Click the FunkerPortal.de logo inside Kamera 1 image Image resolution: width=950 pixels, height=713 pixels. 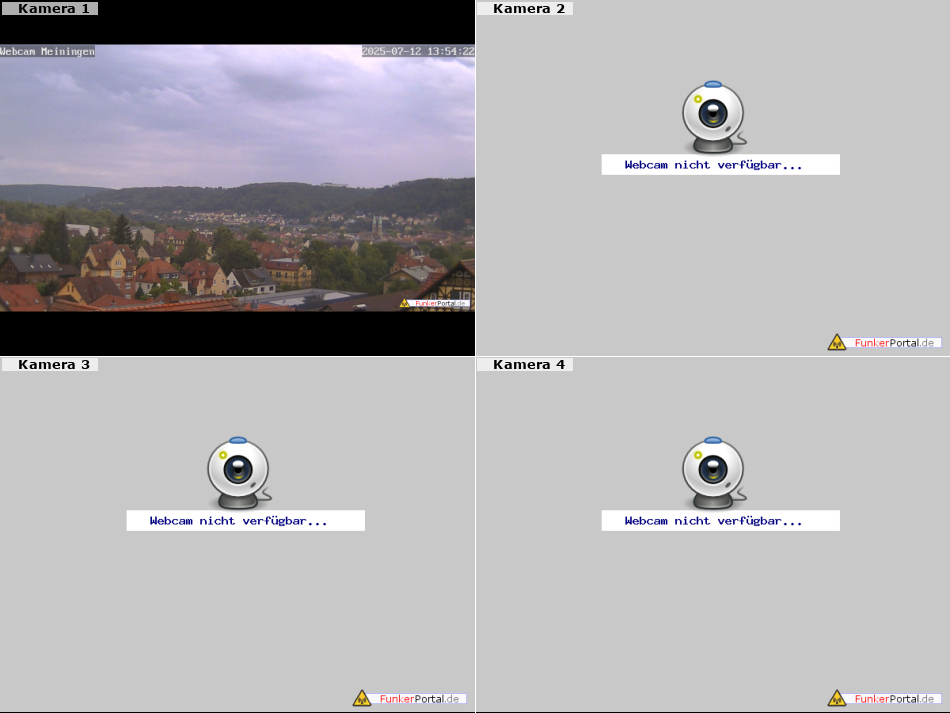tap(434, 303)
